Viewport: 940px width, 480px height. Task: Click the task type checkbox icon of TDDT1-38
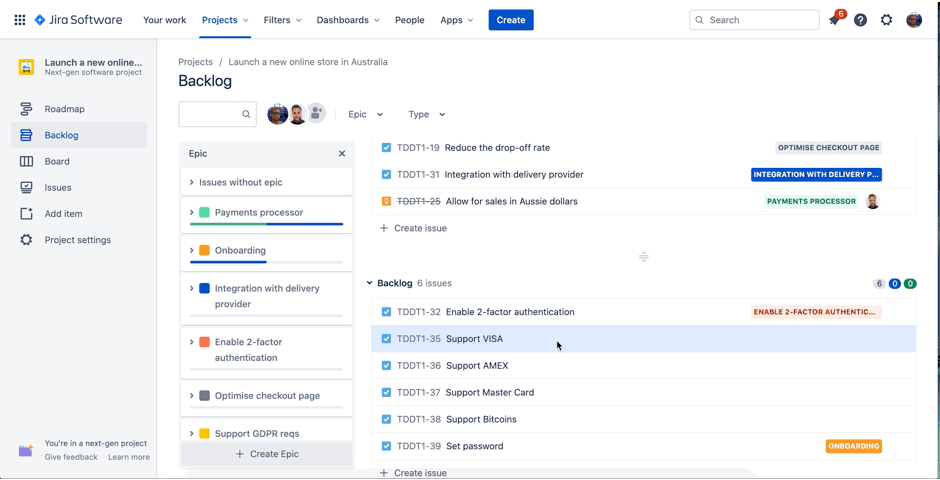click(387, 419)
